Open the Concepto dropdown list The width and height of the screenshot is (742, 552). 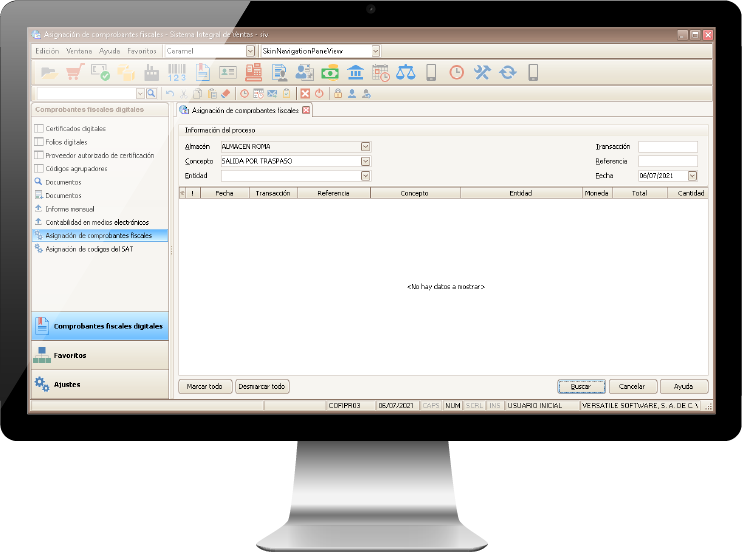click(x=365, y=161)
